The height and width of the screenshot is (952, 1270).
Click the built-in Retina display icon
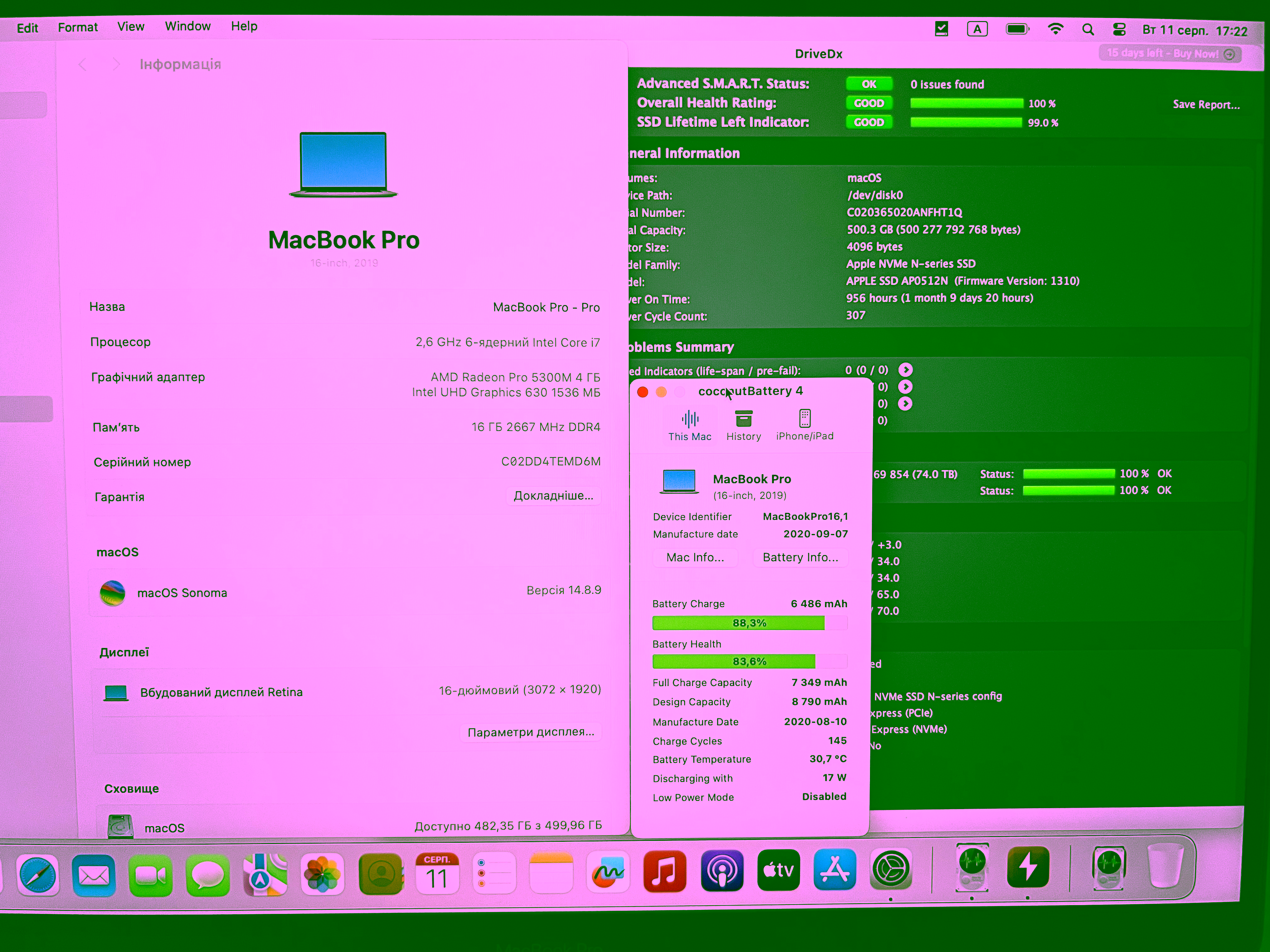point(116,693)
